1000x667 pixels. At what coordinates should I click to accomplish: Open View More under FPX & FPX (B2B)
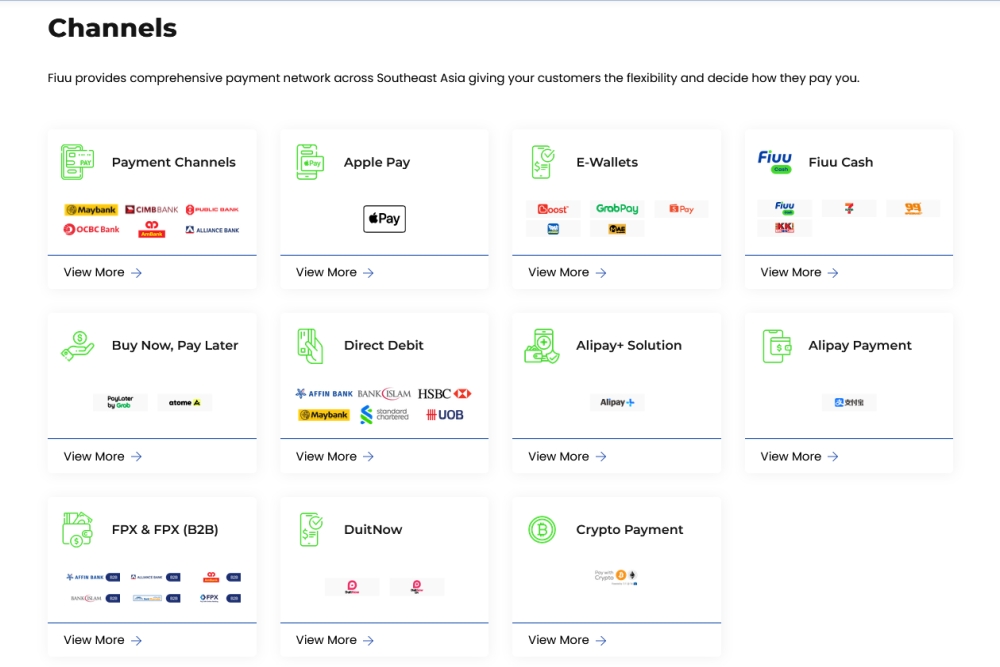[103, 640]
